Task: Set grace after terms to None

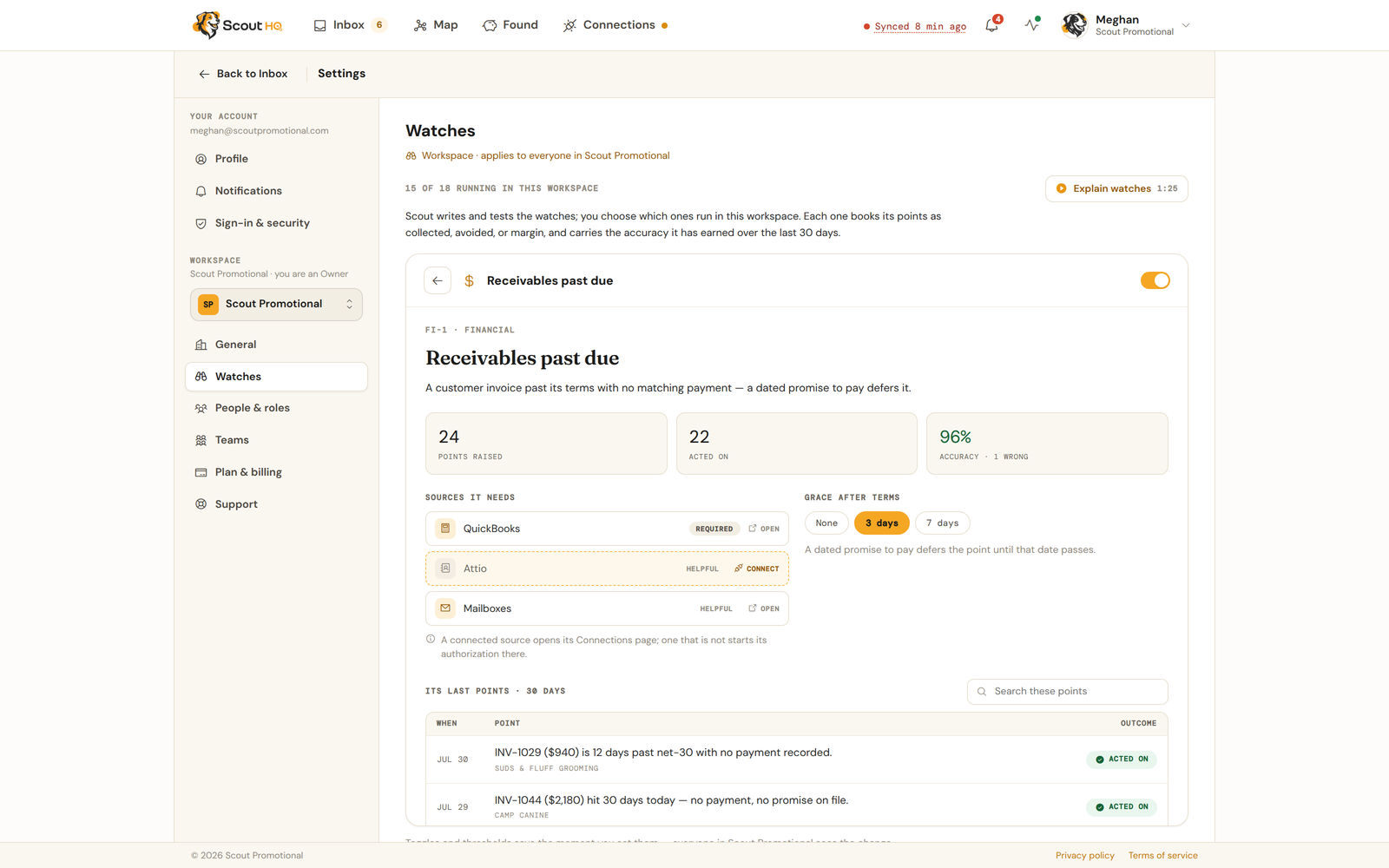Action: tap(826, 523)
